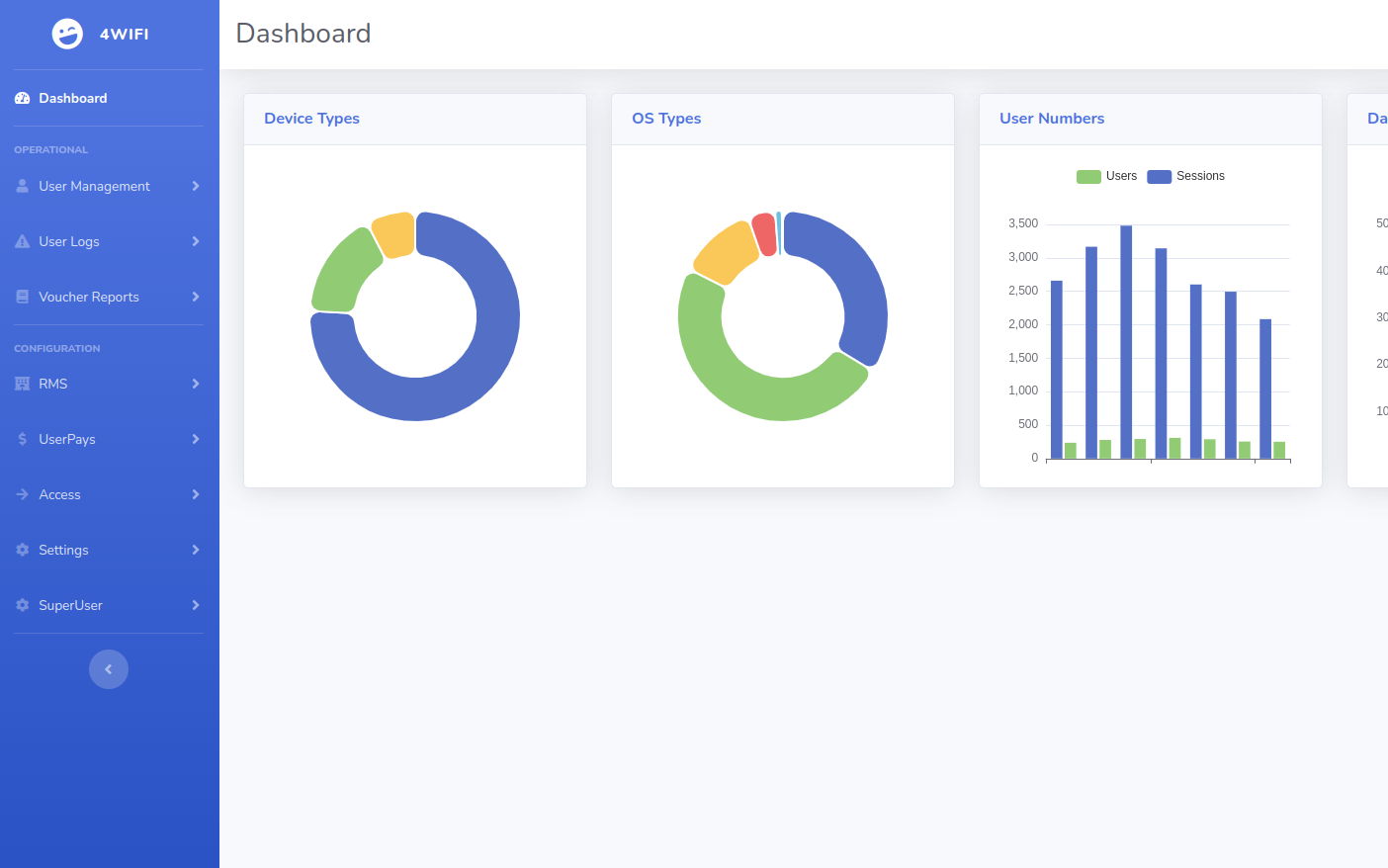Screen dimensions: 1388x868
Task: Click the Voucher Reports book icon
Action: point(22,297)
